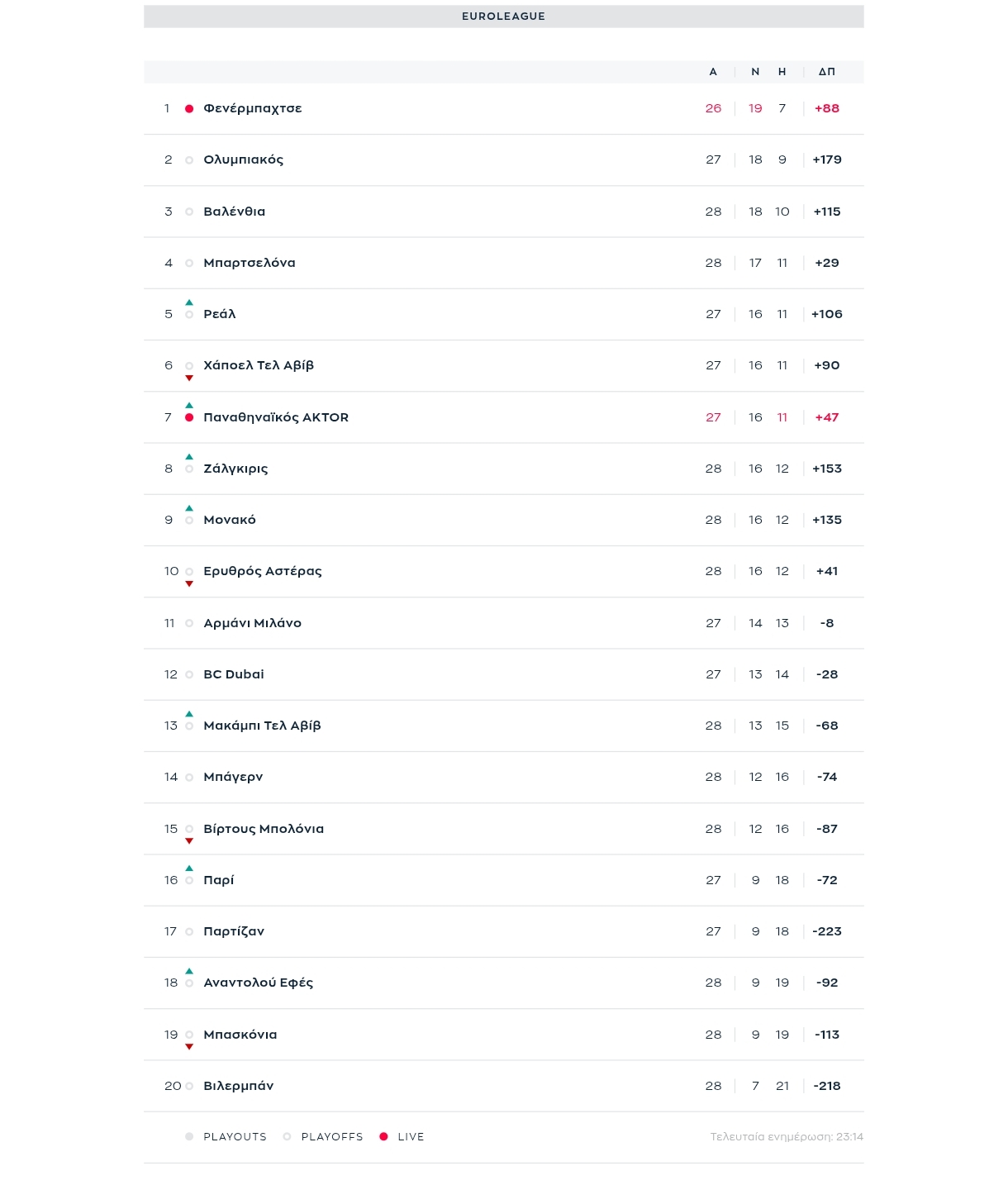Click the down arrow near Μπασκόνια
Screen dimensions: 1008x1185
(189, 1047)
